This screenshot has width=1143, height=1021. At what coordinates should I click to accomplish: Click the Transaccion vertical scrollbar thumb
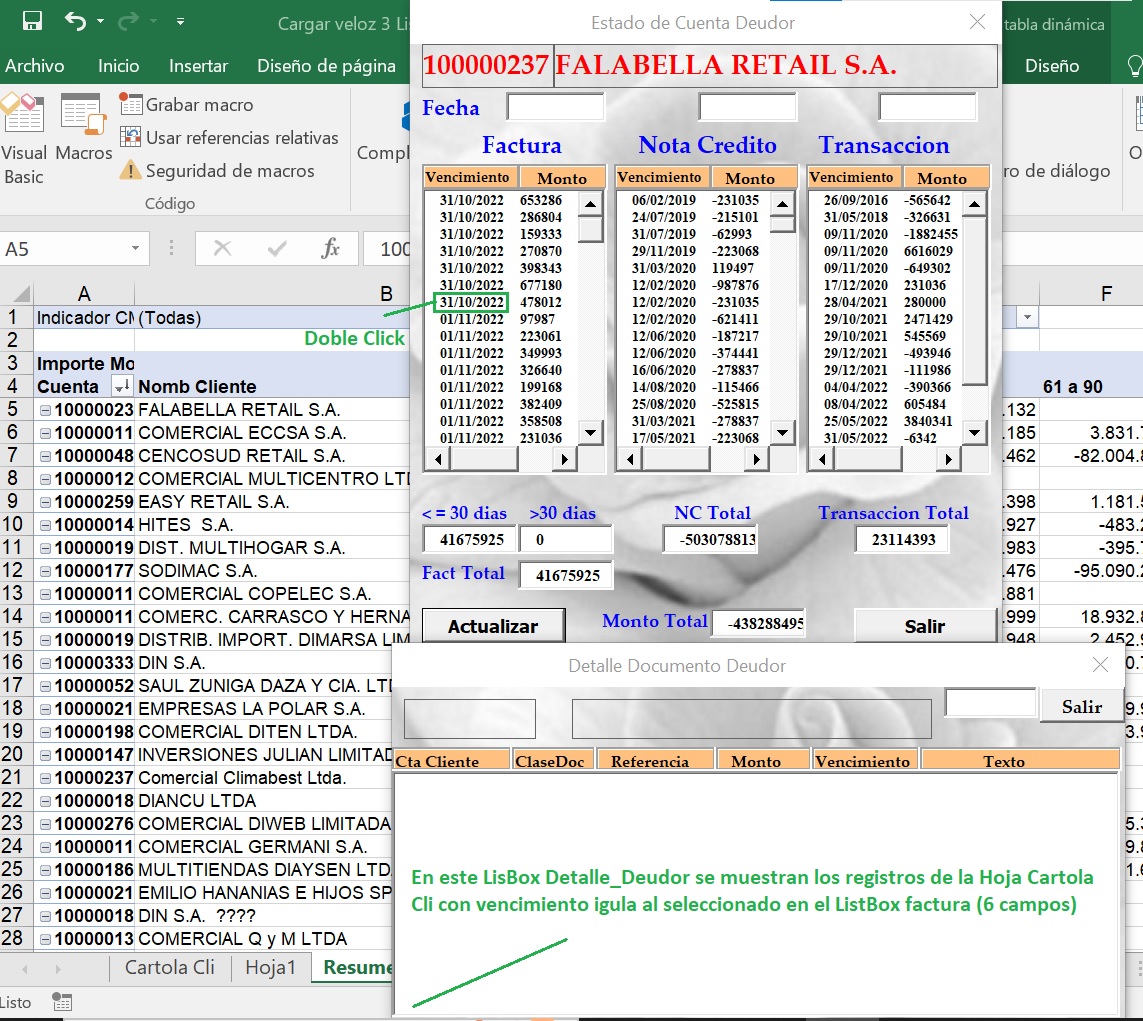974,300
